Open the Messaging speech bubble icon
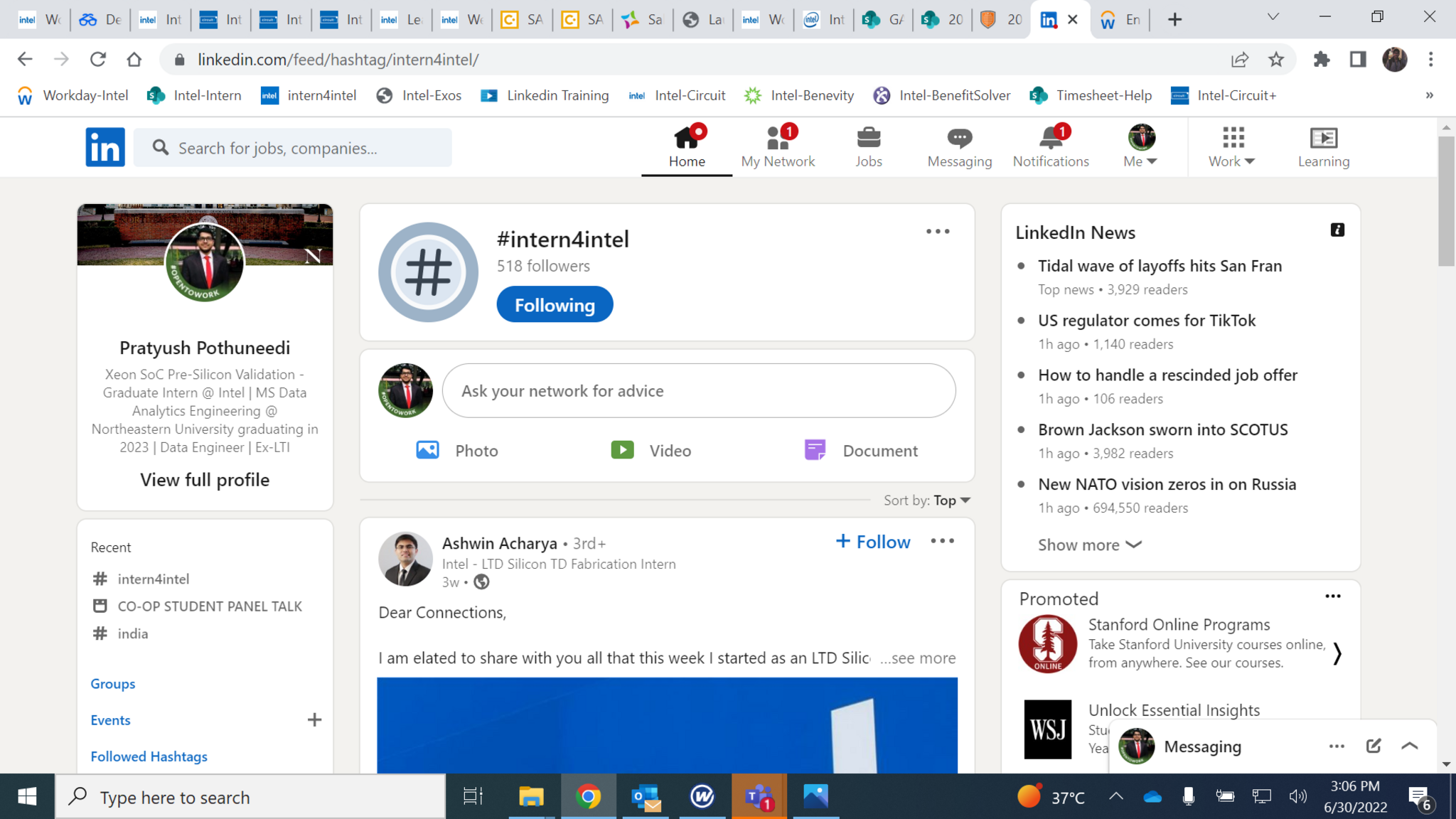Viewport: 1456px width, 819px height. coord(959,138)
